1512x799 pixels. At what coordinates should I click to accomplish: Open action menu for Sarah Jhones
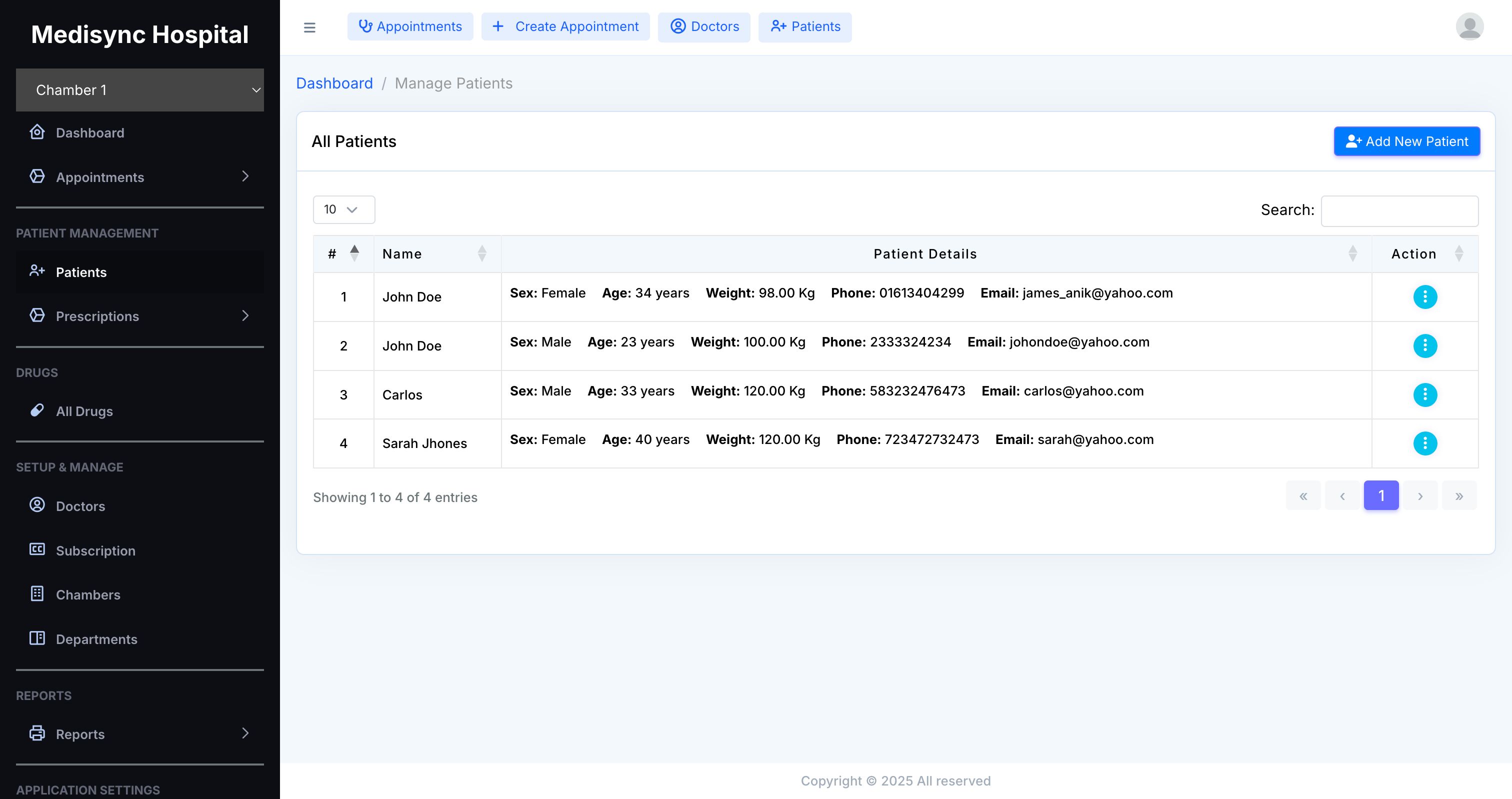tap(1424, 443)
